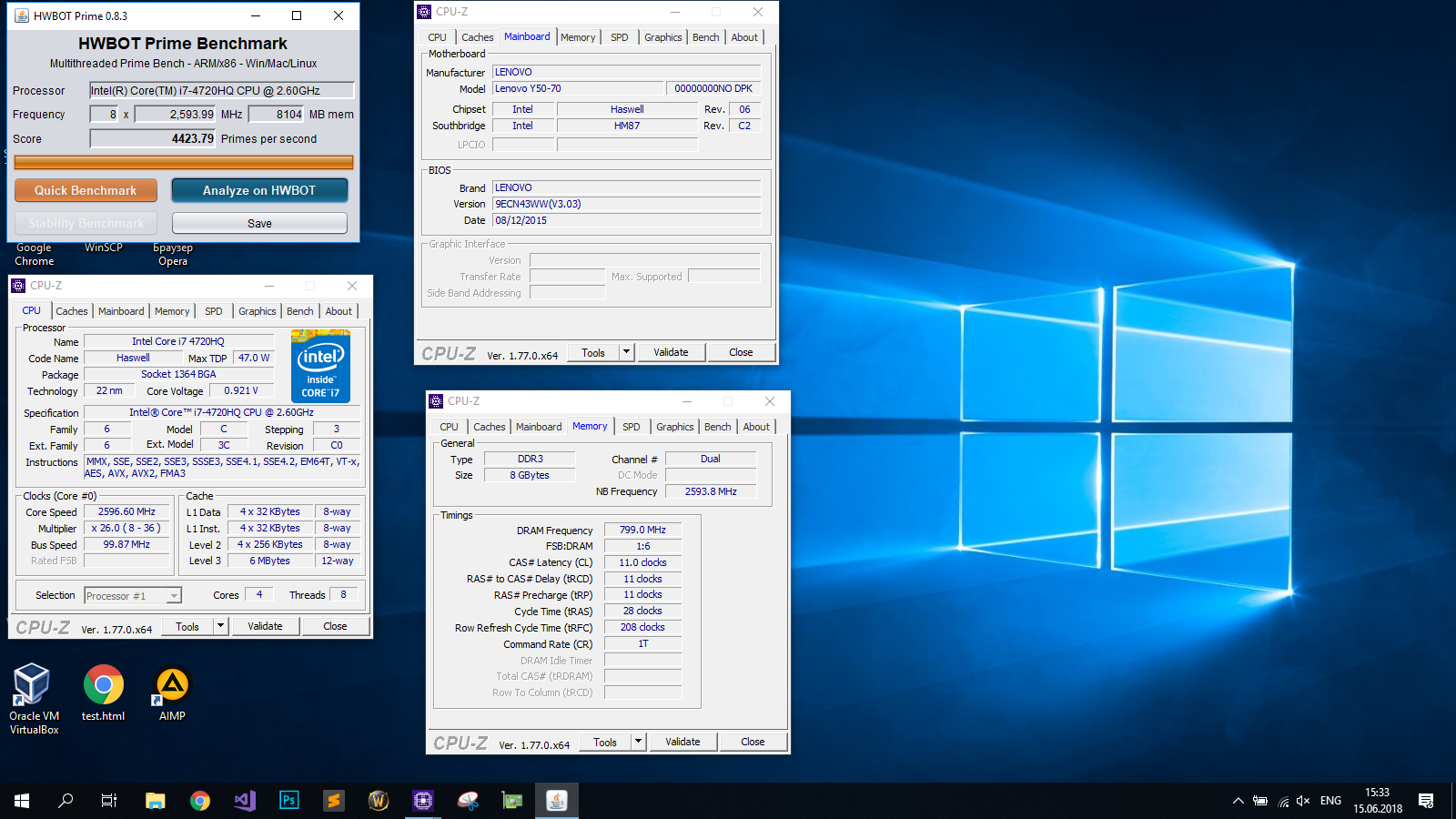Open File Explorer from taskbar

click(x=156, y=801)
